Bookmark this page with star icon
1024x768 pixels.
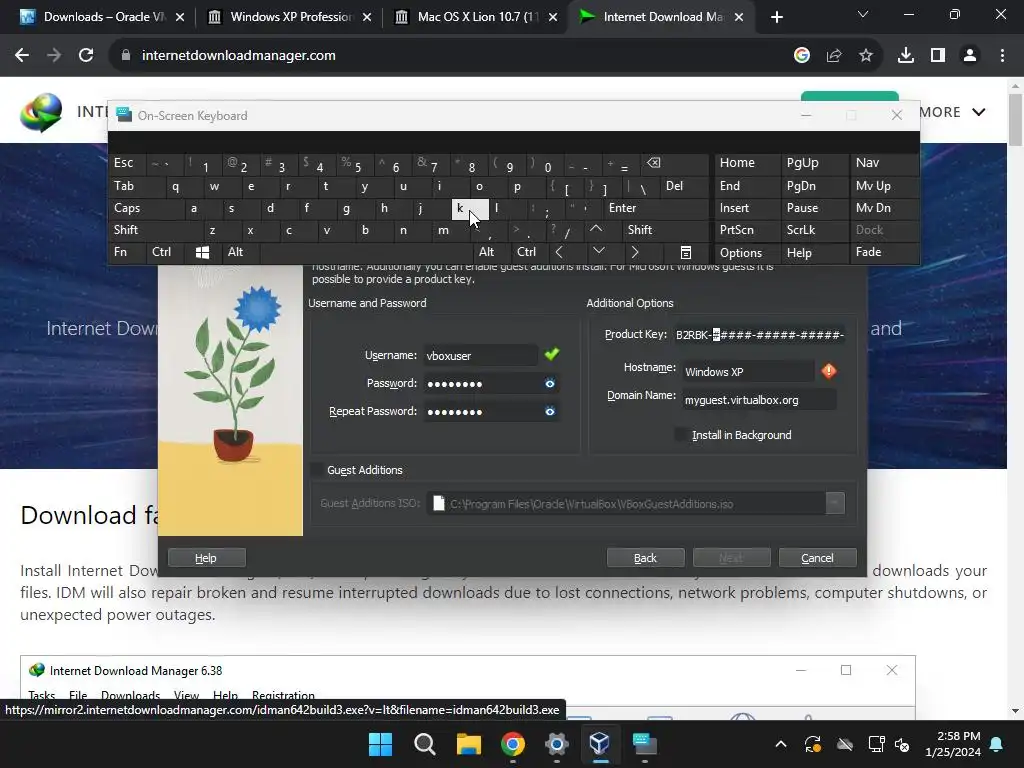point(866,56)
